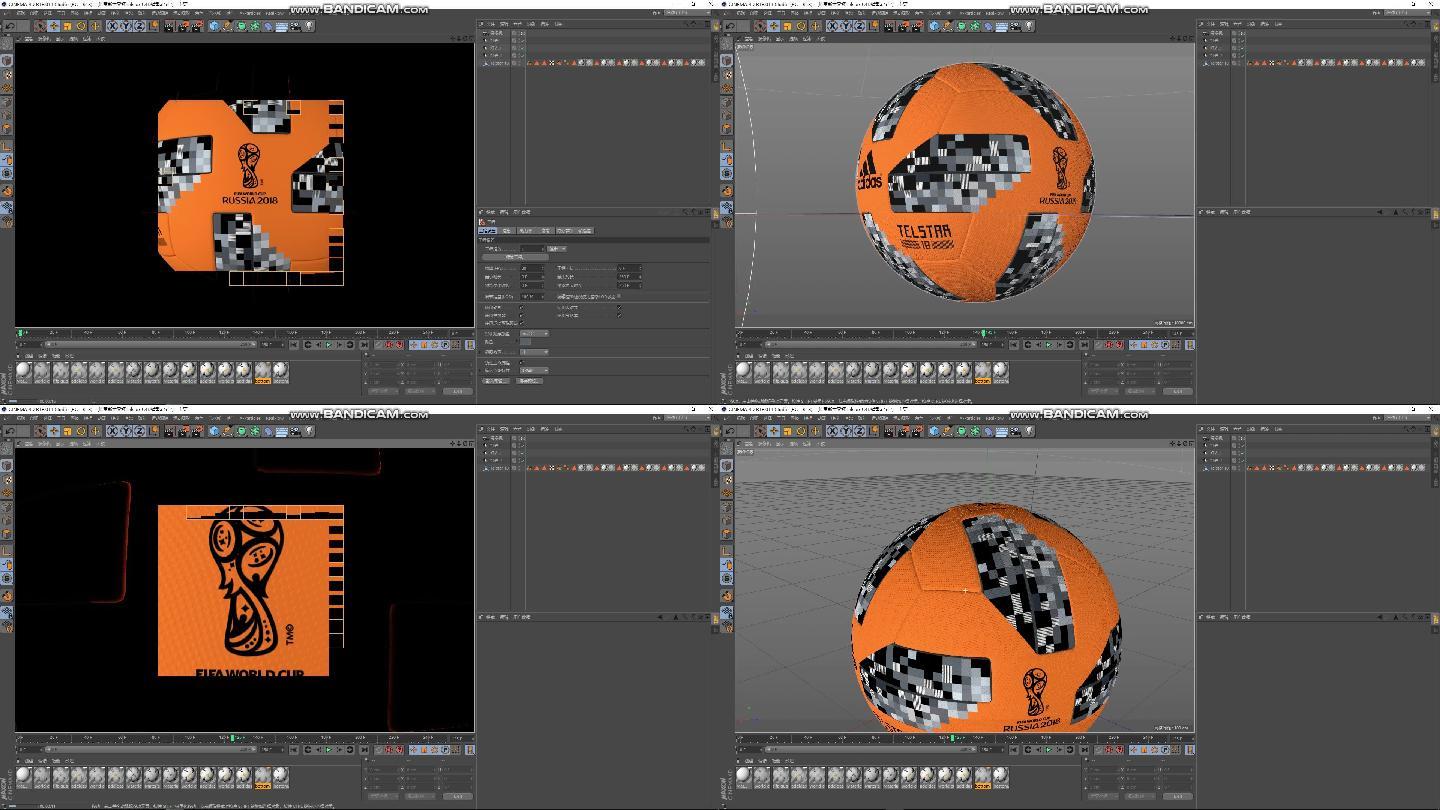
Task: Open first coordinate manager dropdown, top-left window
Action: [x=383, y=392]
